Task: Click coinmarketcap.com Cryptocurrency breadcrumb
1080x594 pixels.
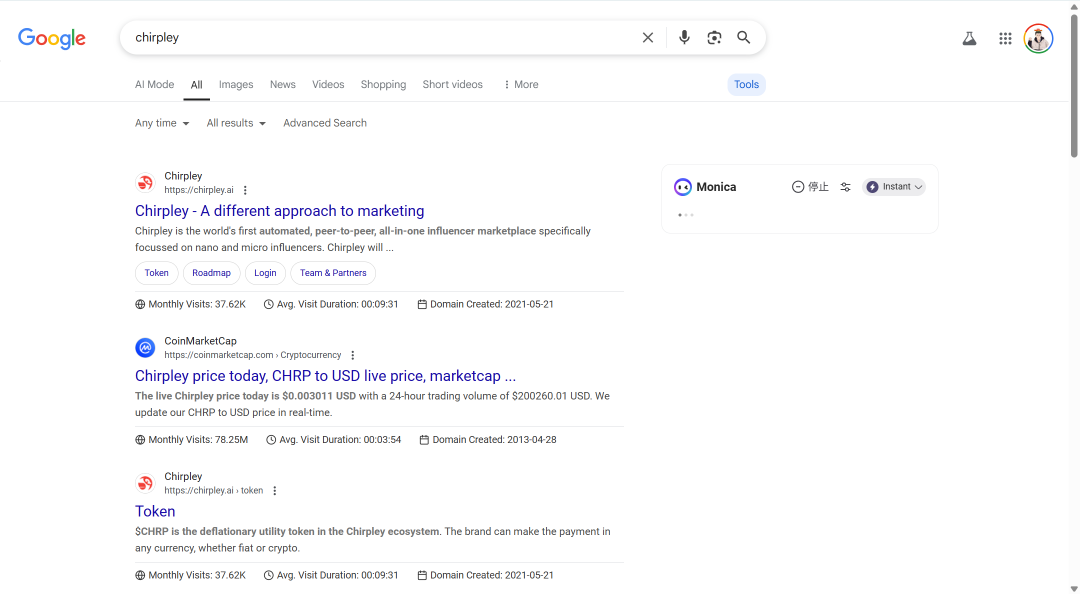Action: pyautogui.click(x=253, y=356)
